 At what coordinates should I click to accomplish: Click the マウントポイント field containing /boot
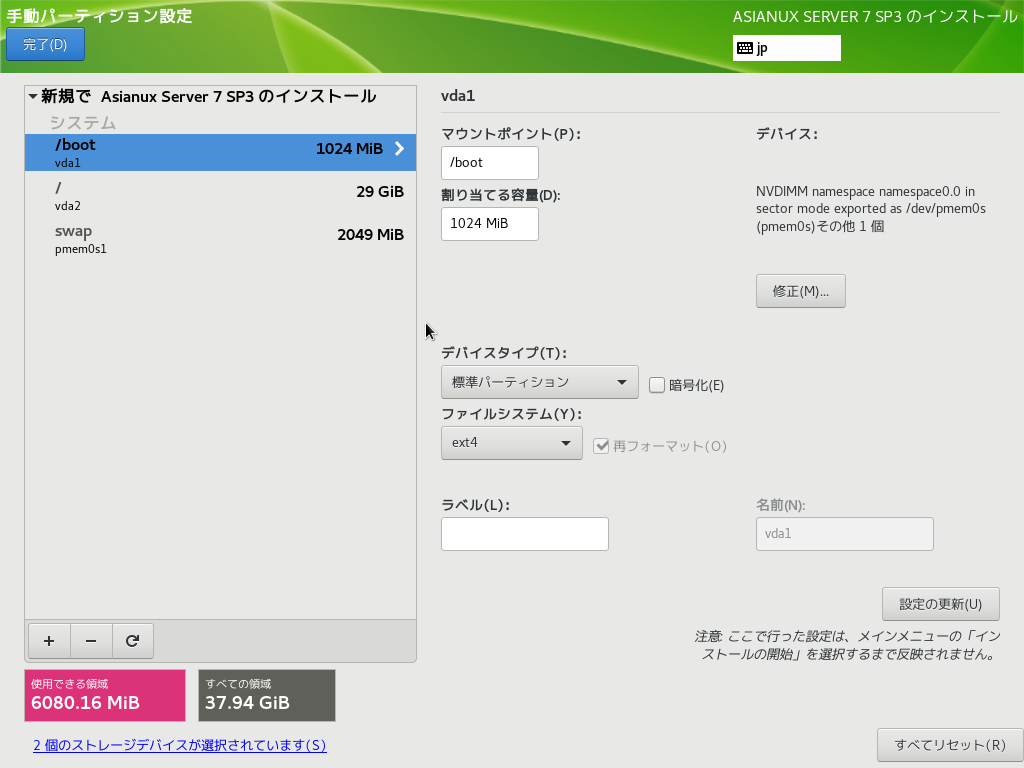click(489, 163)
